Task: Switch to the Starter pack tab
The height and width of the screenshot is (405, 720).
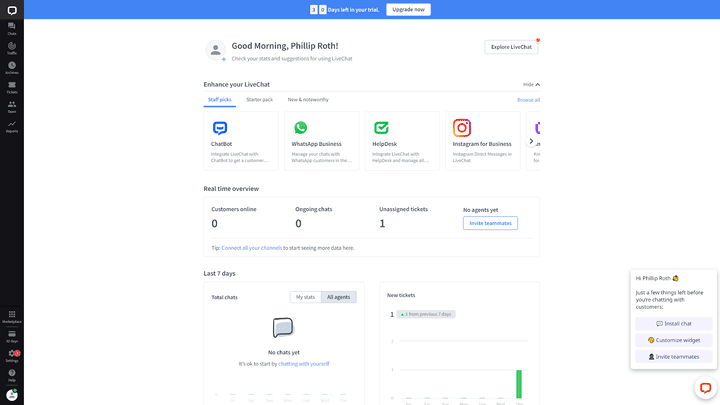Action: (x=259, y=100)
